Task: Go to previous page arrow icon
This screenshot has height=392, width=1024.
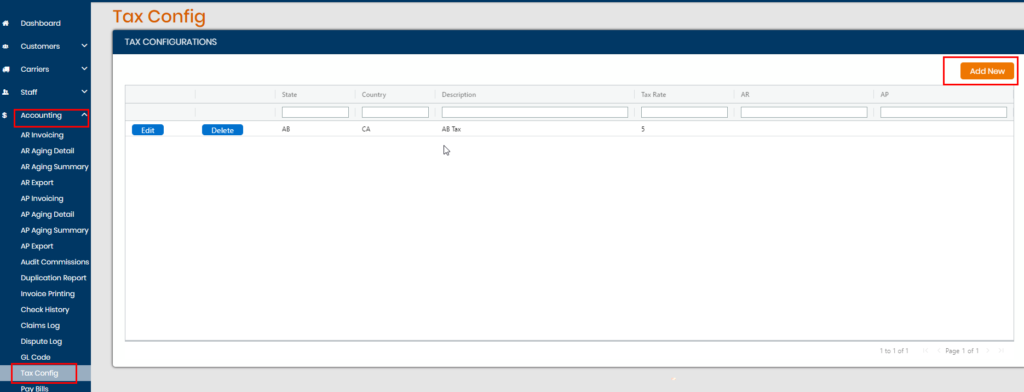Action: (938, 351)
